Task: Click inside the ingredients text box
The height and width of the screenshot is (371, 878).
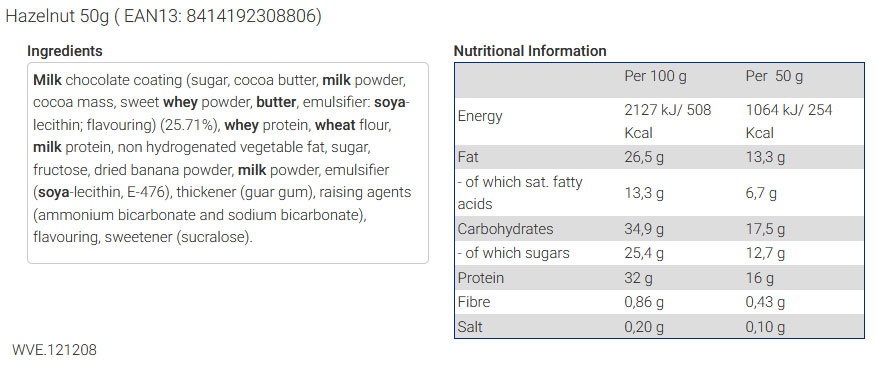Action: pos(228,162)
